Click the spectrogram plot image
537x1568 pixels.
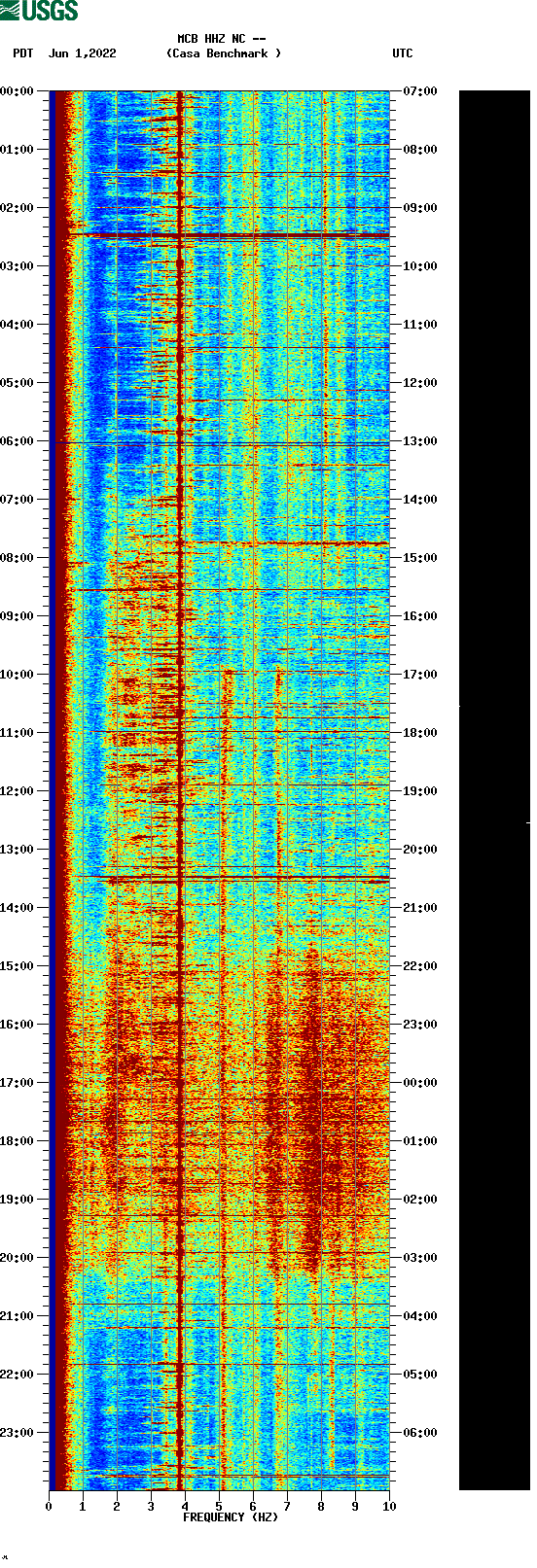pos(220,790)
